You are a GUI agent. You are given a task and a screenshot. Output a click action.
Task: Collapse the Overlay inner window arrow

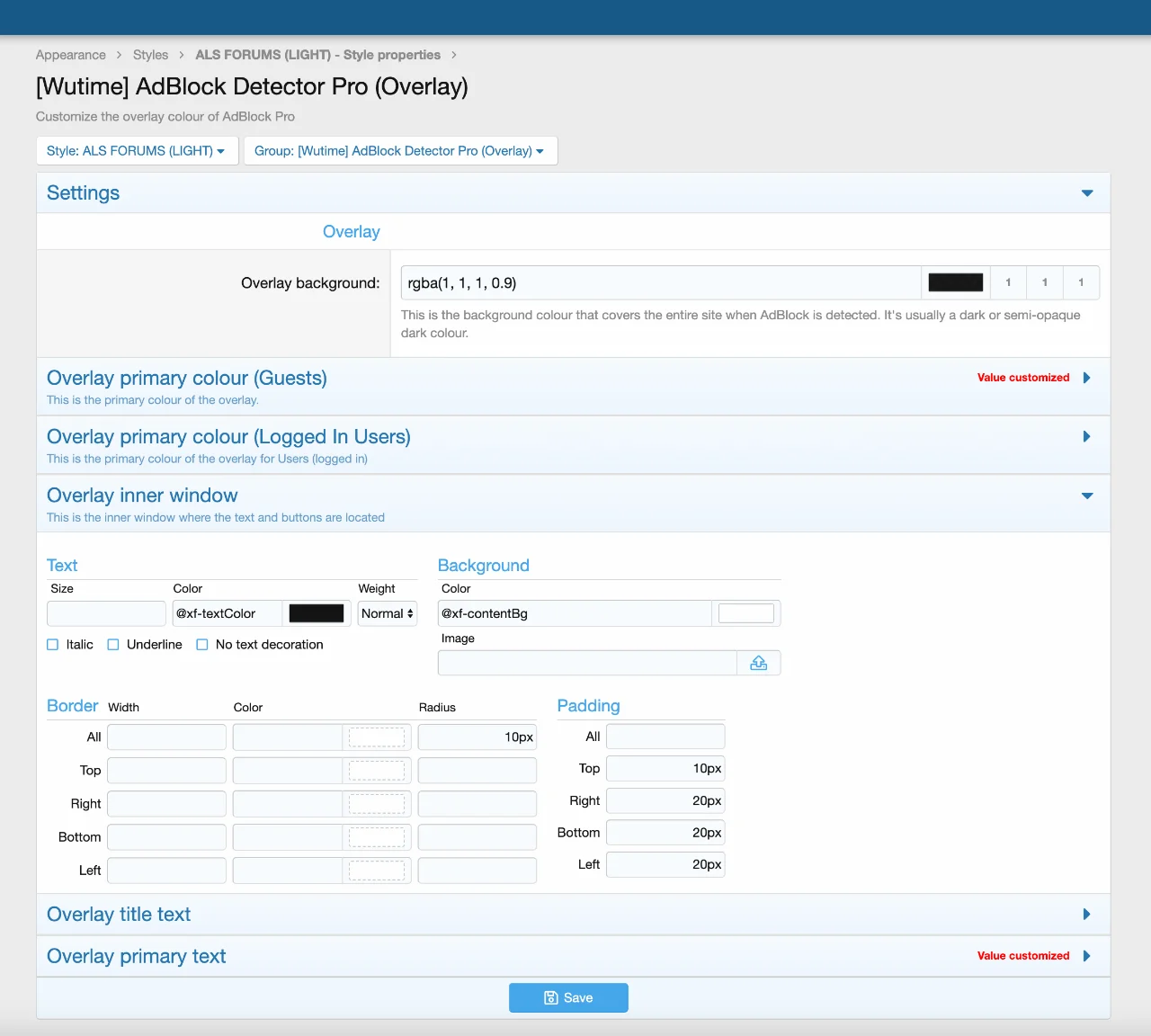(1087, 496)
